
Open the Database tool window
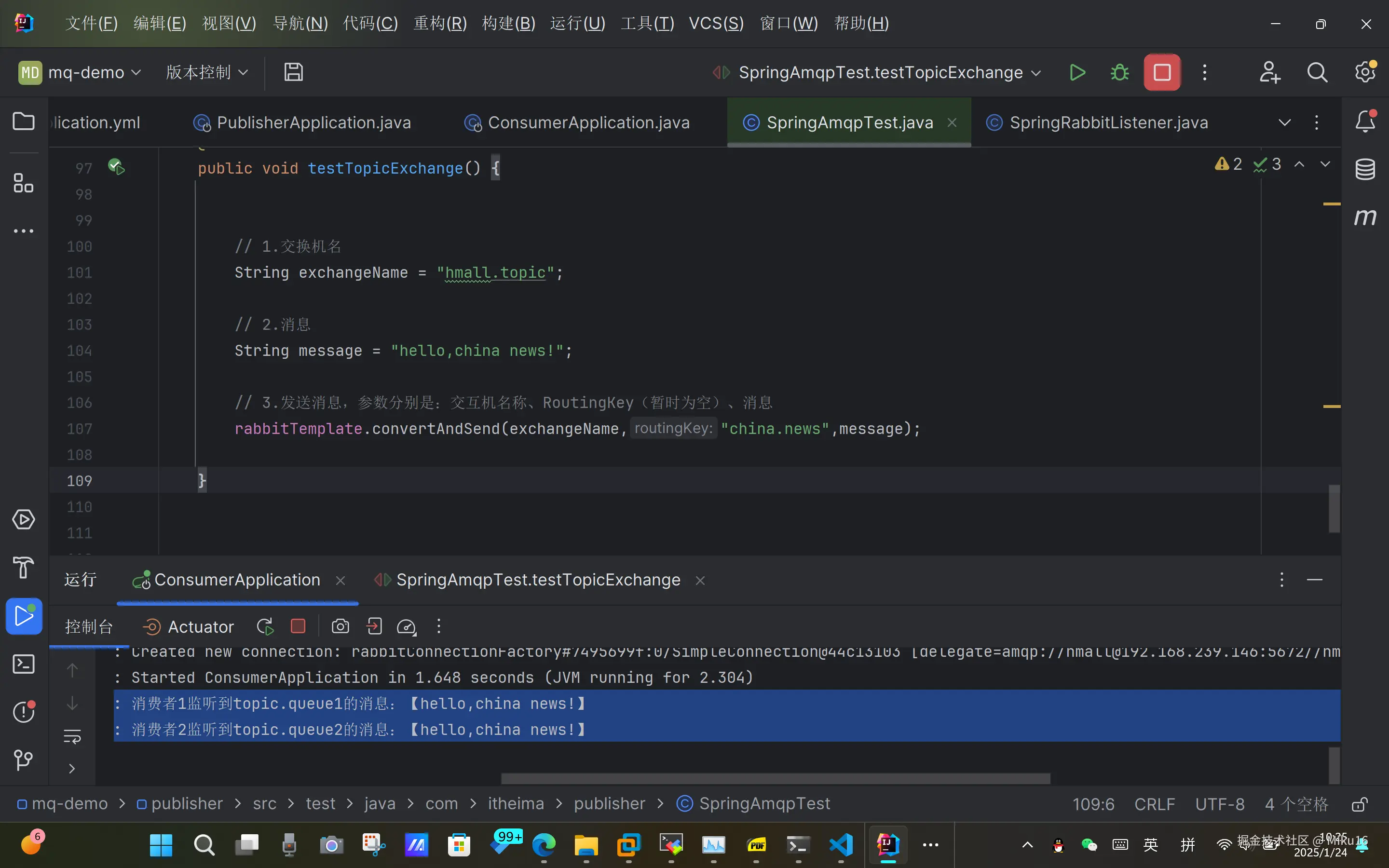1365,169
